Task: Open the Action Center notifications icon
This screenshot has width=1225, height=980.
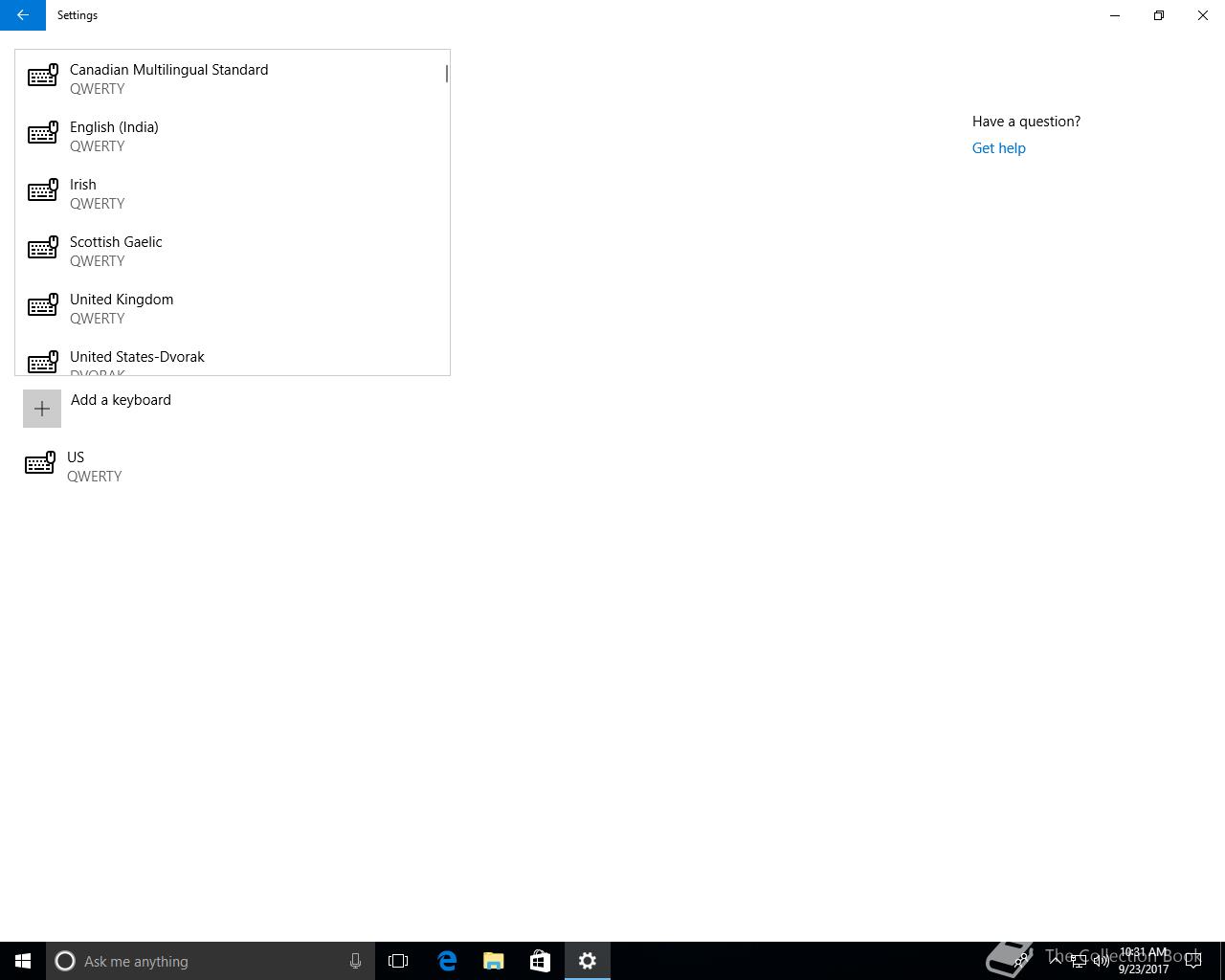Action: point(1193,961)
